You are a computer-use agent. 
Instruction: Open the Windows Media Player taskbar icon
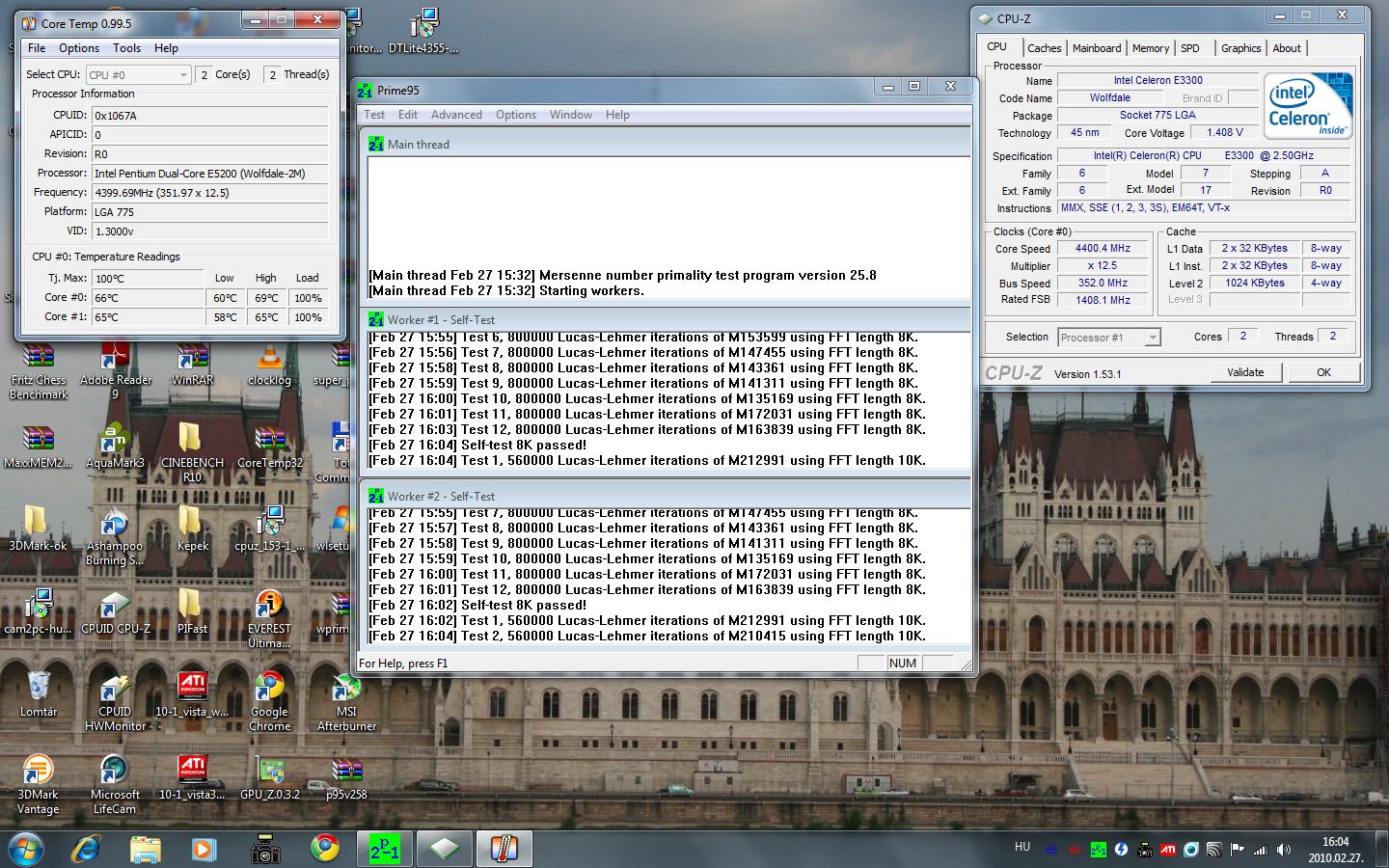click(x=204, y=849)
